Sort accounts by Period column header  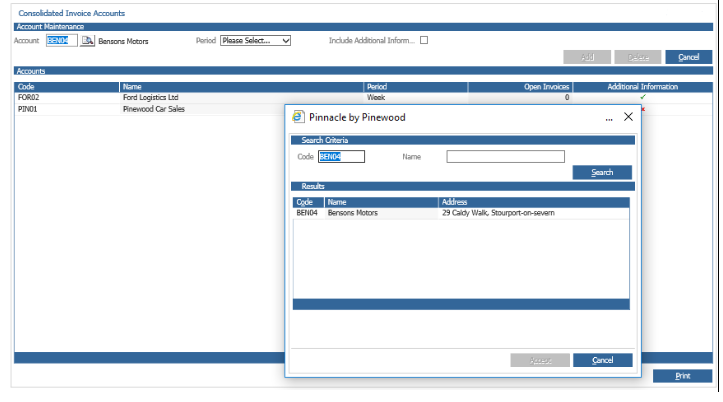click(x=416, y=87)
